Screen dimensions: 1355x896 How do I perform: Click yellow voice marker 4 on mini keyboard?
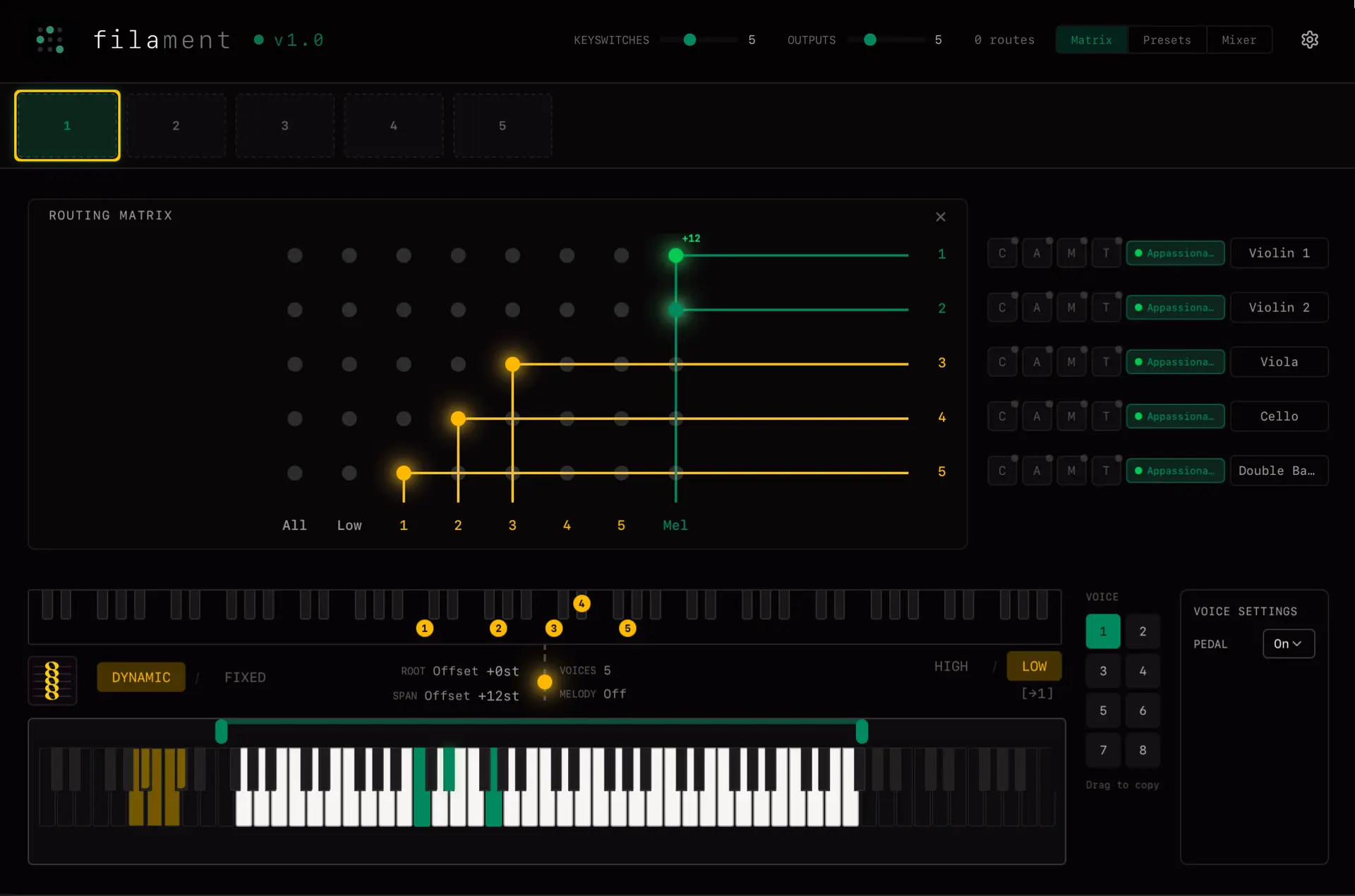582,604
